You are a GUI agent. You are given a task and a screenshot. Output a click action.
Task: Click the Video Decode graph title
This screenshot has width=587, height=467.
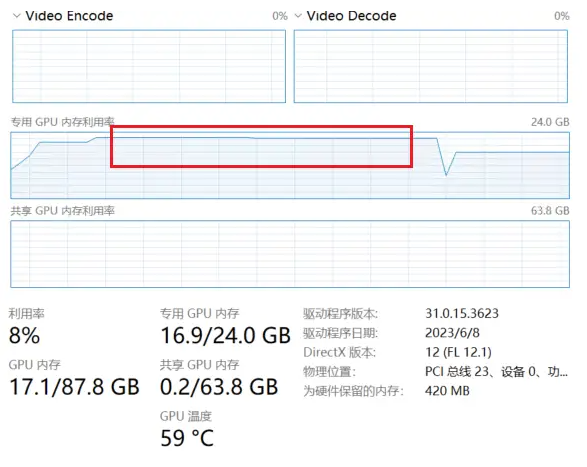(x=351, y=16)
